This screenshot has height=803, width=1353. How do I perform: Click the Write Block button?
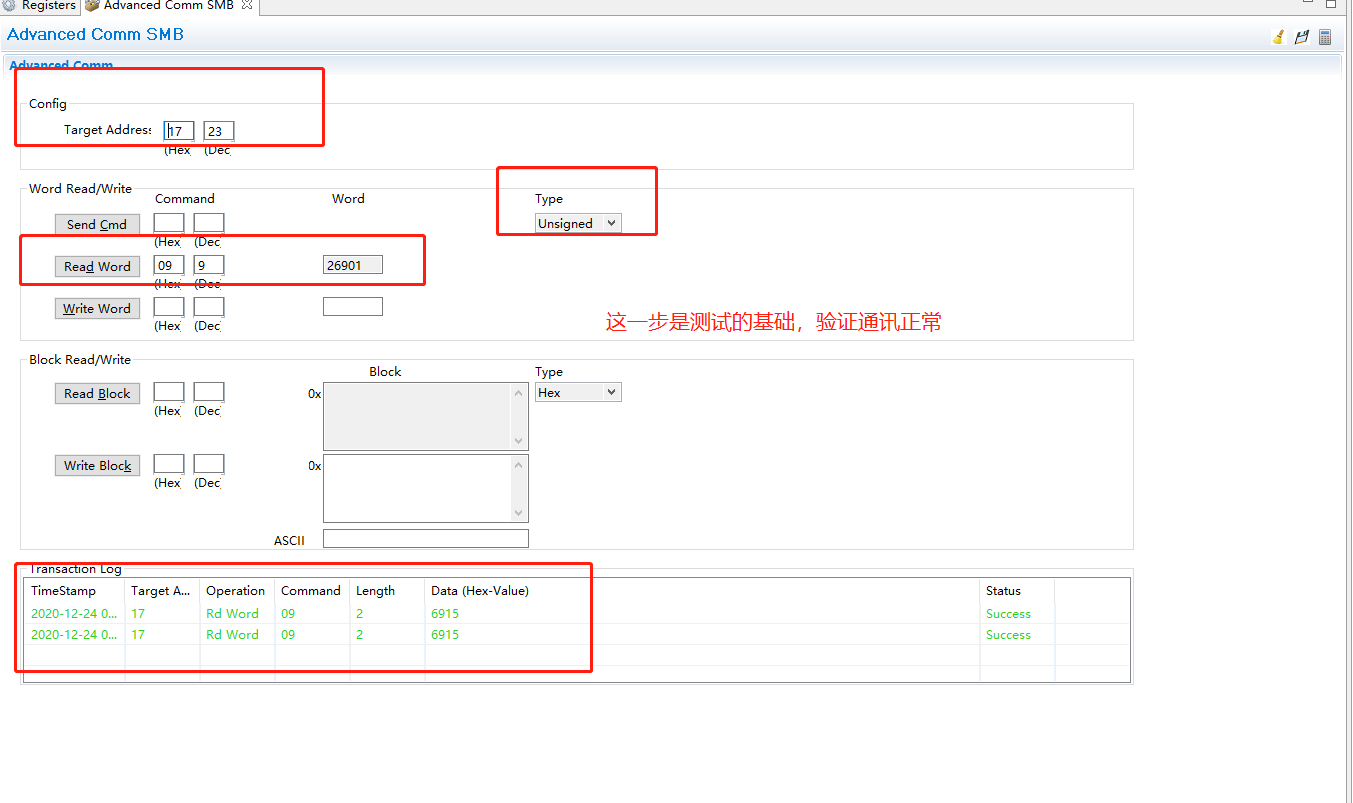coord(97,465)
